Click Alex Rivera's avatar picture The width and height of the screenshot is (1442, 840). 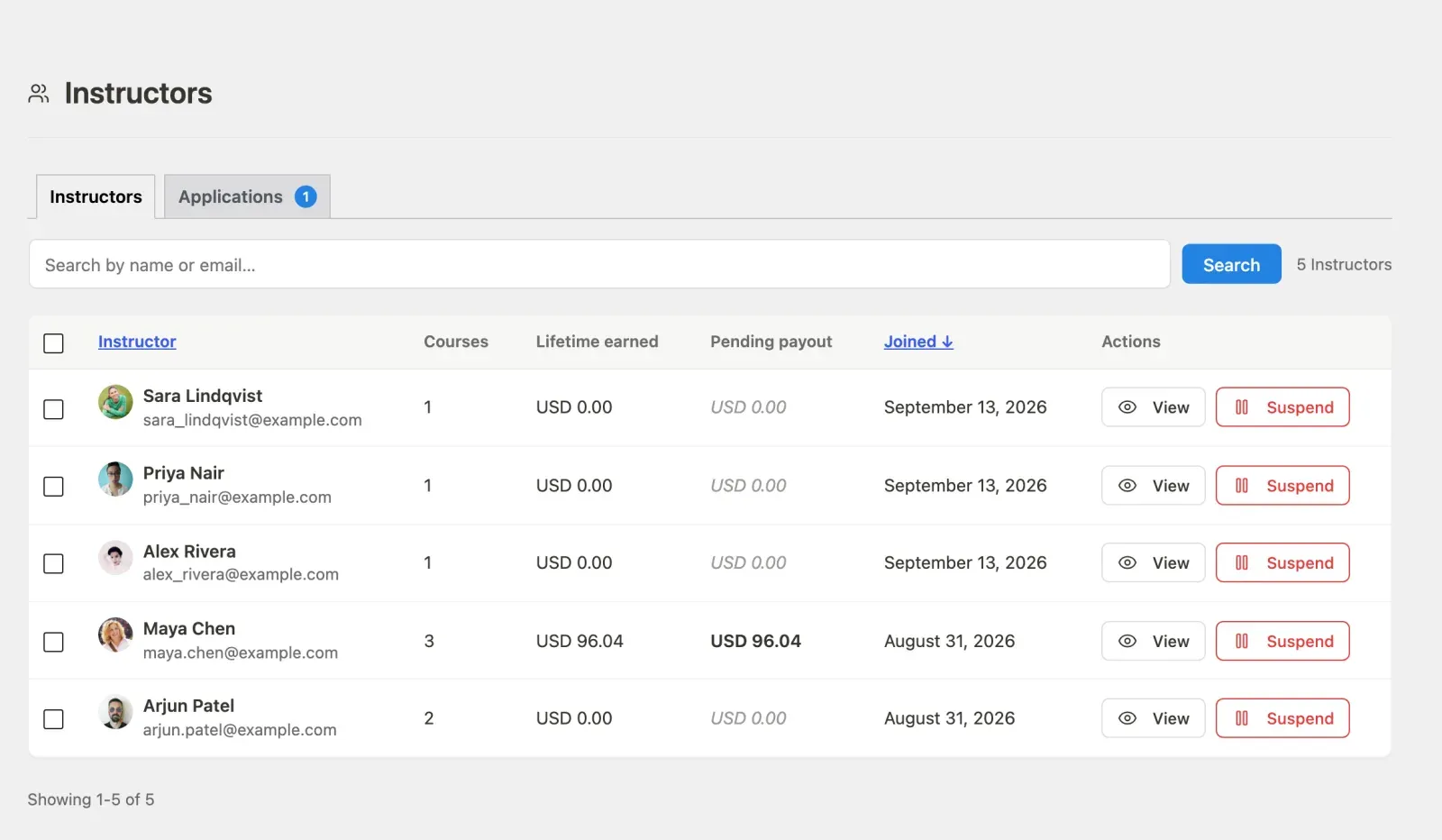click(115, 558)
